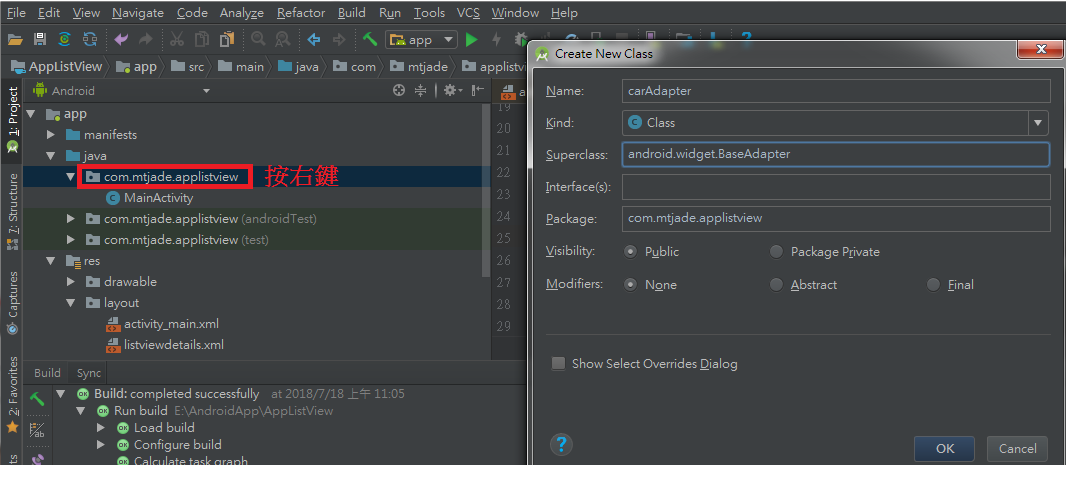Select the Final modifier radio button

pyautogui.click(x=933, y=285)
